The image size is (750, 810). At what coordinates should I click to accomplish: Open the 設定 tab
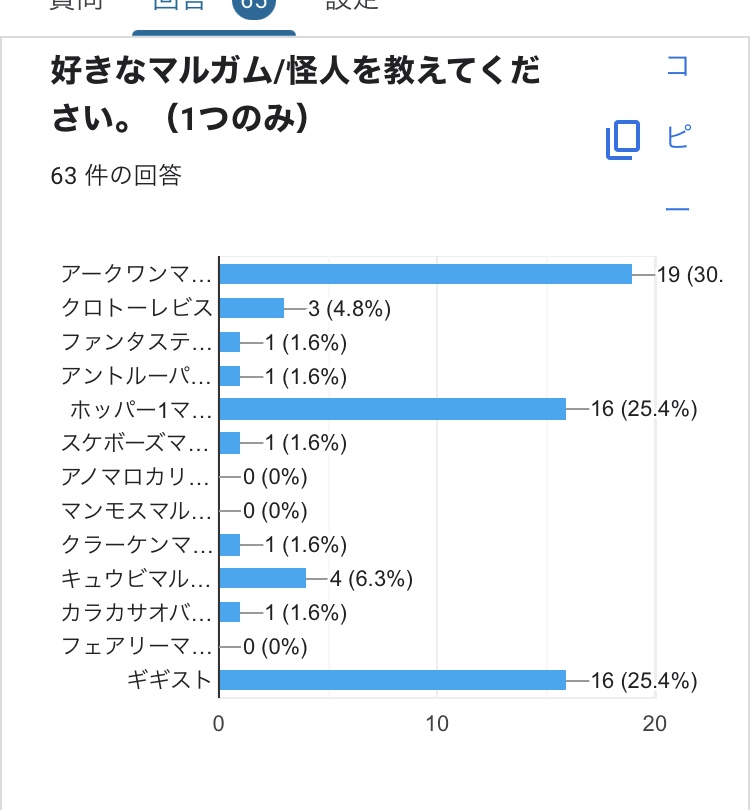(x=351, y=5)
